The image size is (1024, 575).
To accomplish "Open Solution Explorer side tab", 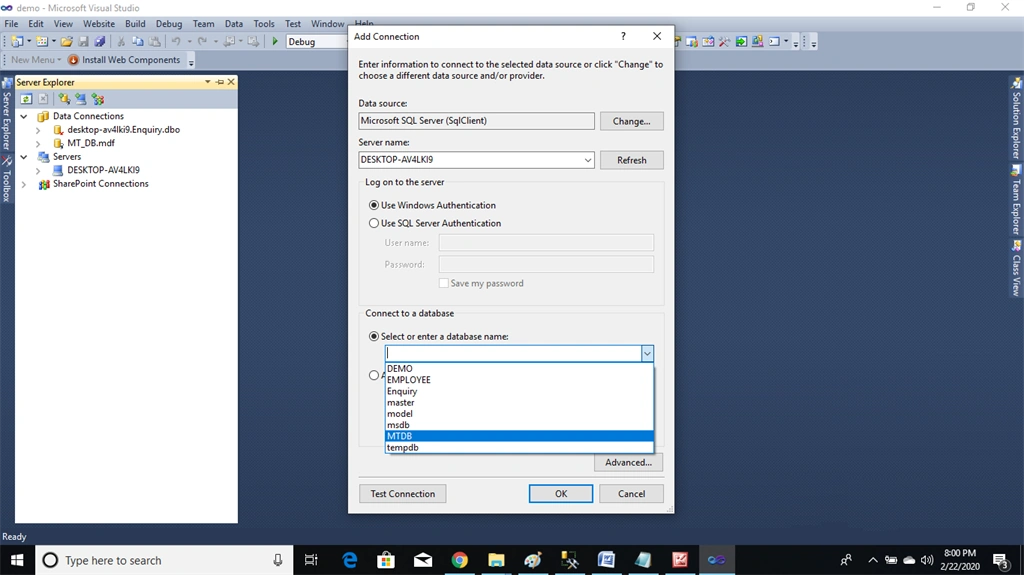I will click(1016, 118).
